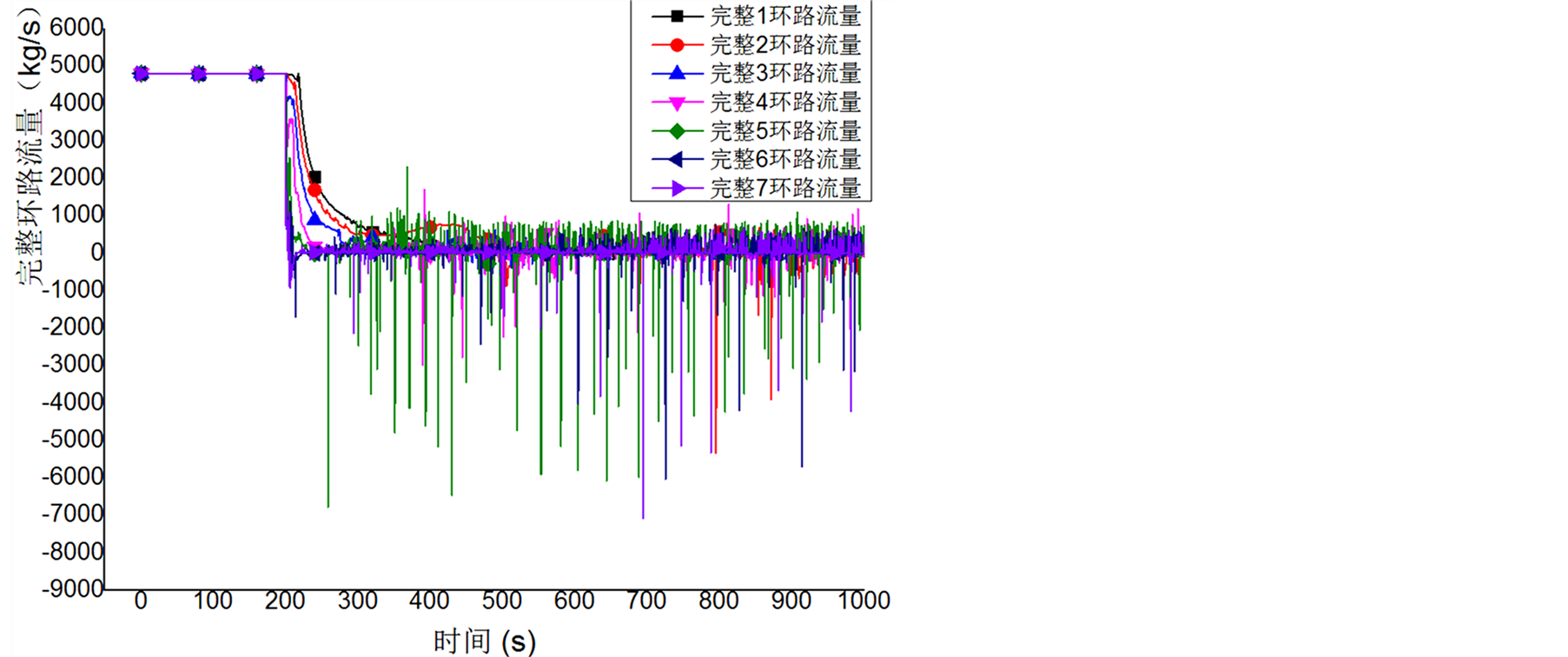Click the red circle data marker on the falling curve
This screenshot has width=1568, height=657.
(314, 190)
